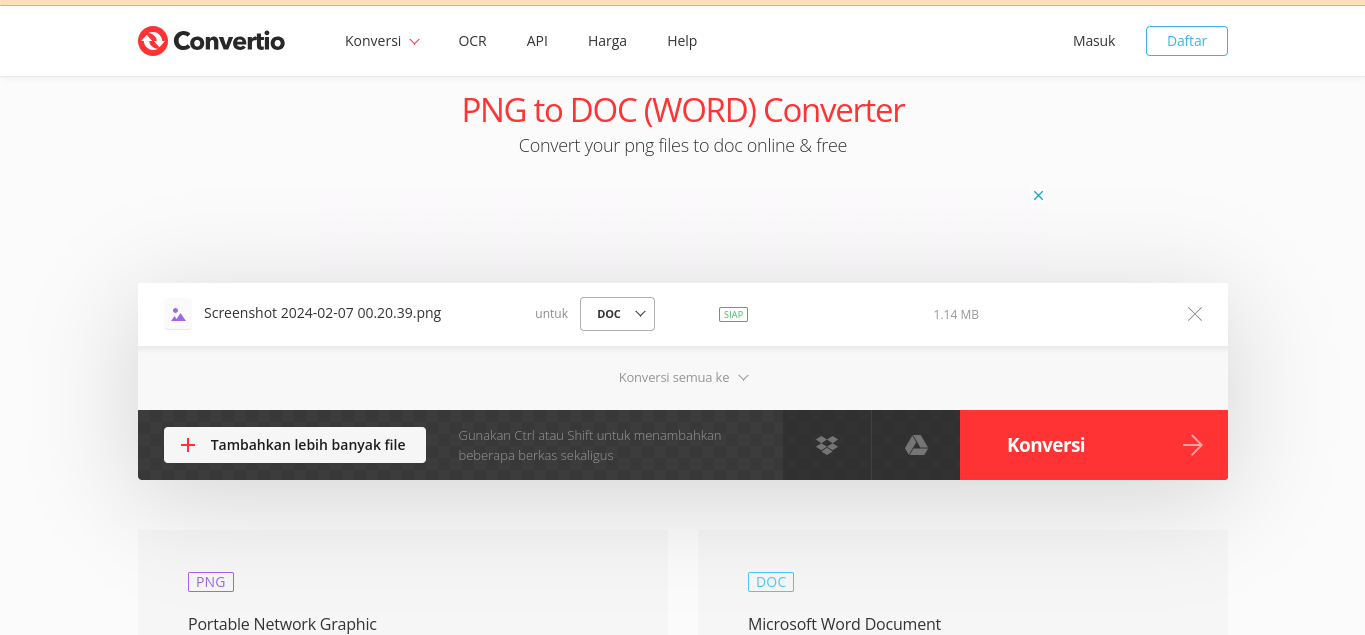1365x635 pixels.
Task: Click the Portable Network Graphic heading
Action: 282,624
